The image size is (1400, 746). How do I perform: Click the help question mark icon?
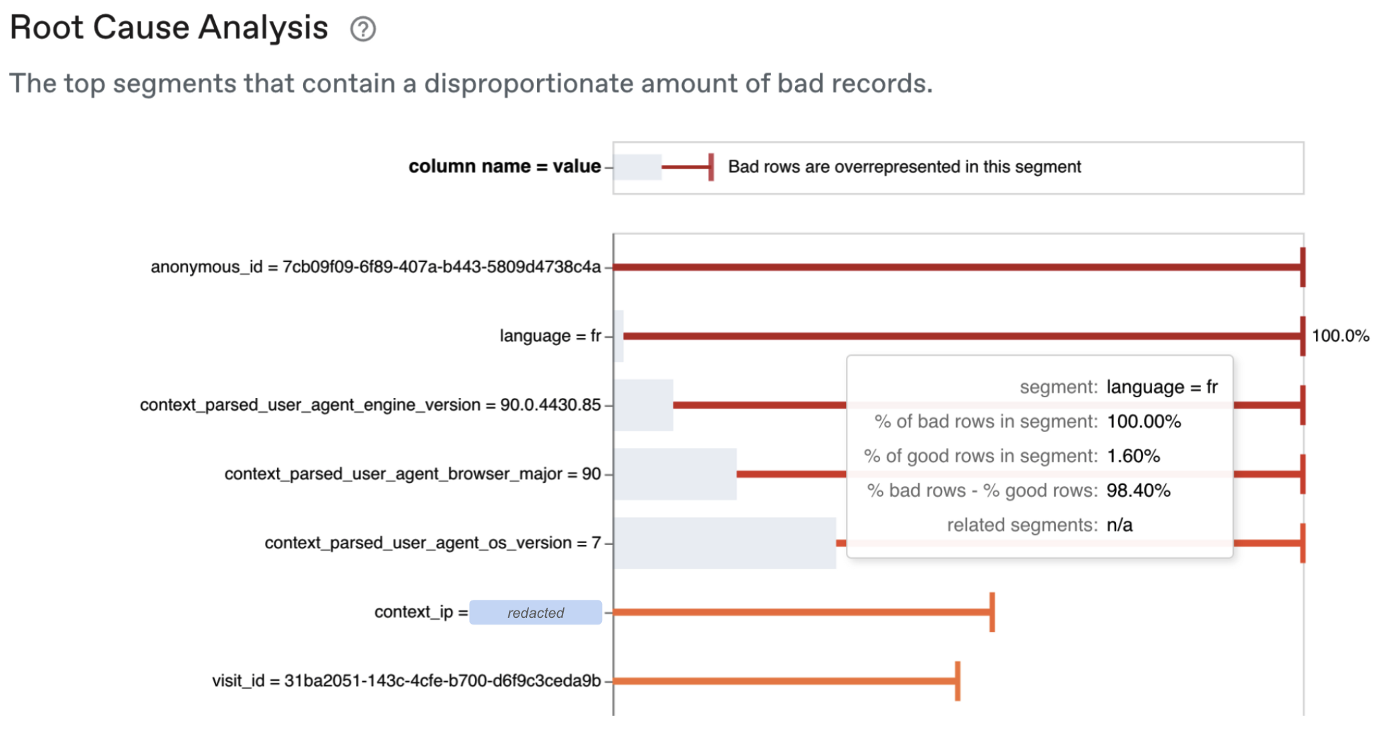click(363, 30)
